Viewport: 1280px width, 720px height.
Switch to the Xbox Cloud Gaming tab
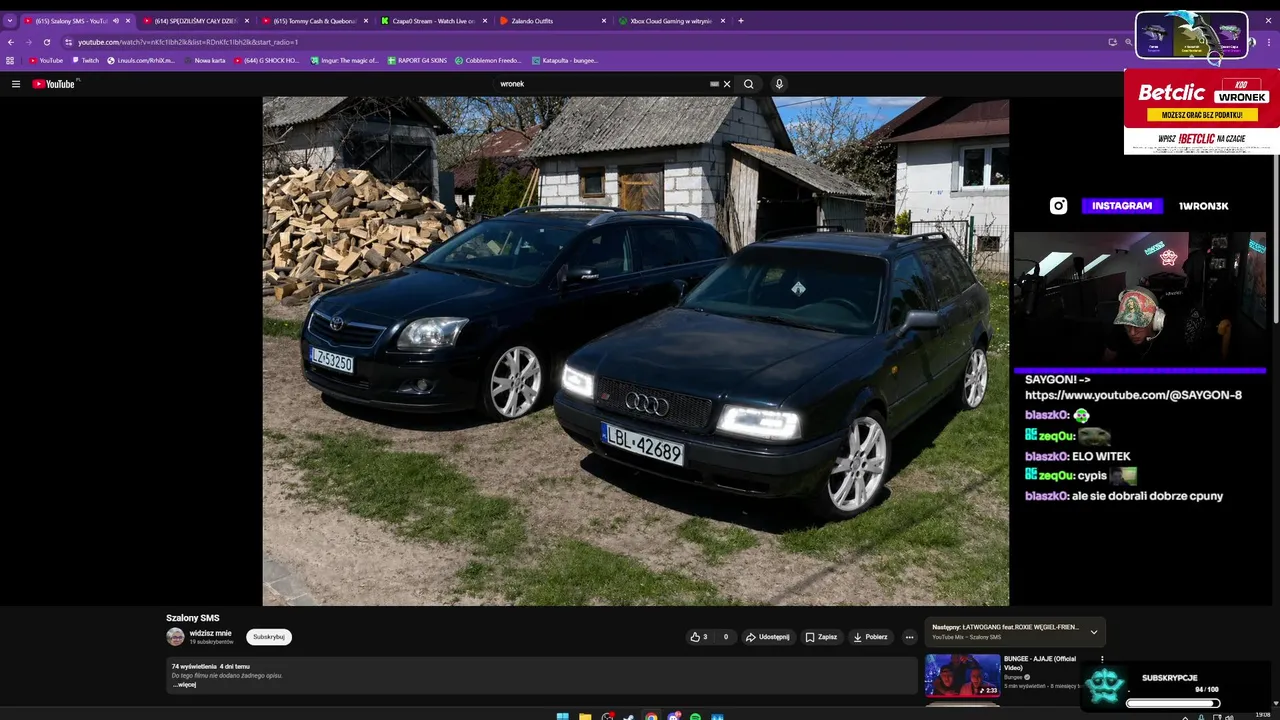(671, 21)
